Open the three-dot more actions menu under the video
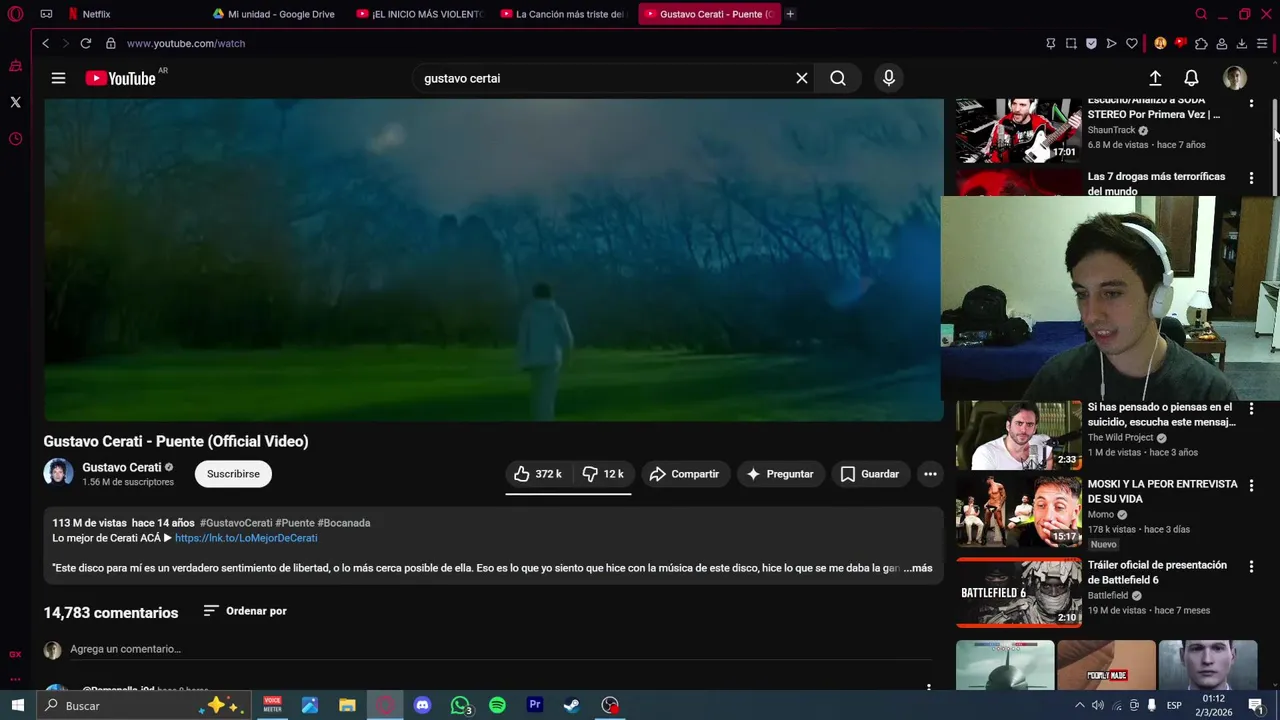Screen dimensions: 1280x720 click(x=930, y=474)
